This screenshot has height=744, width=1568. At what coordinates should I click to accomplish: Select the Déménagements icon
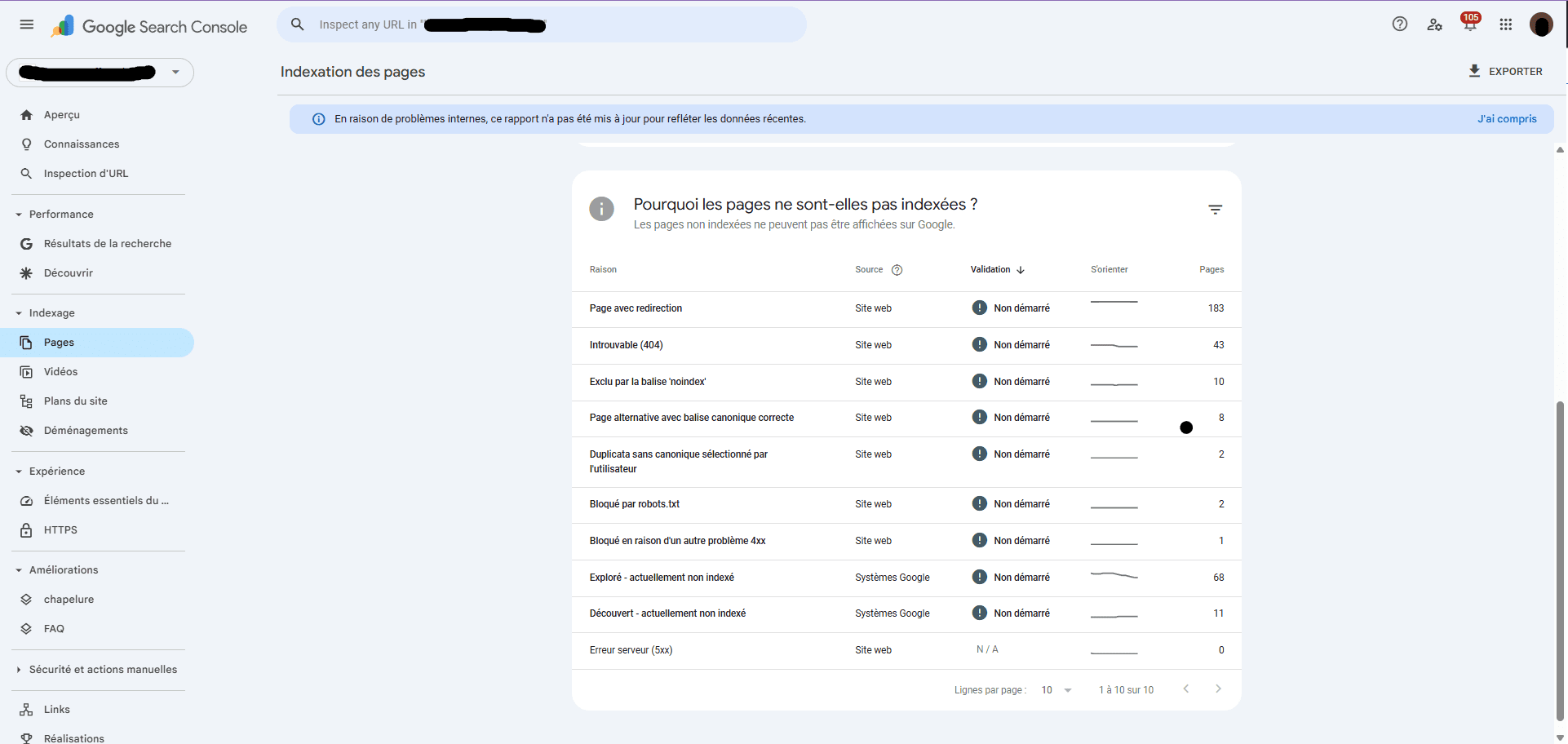(26, 430)
